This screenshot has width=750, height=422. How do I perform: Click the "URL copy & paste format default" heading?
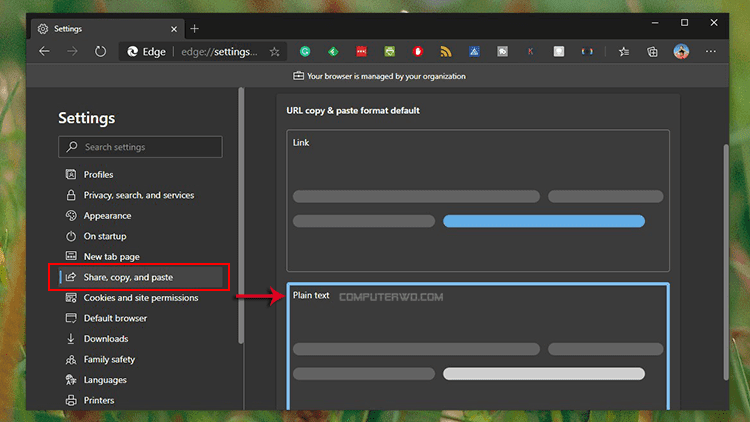[x=353, y=111]
